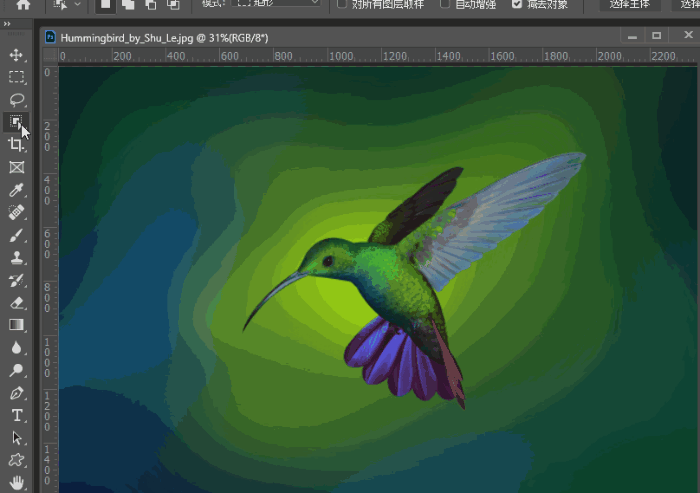The height and width of the screenshot is (493, 700).
Task: Click the 选择主体 button
Action: 630,4
